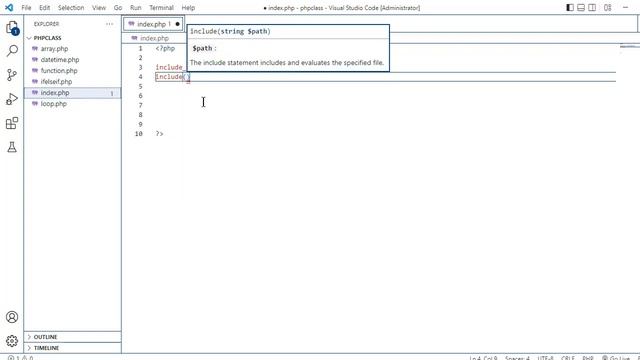Open the Explorer view in activity bar
The image size is (640, 360).
coord(12,27)
